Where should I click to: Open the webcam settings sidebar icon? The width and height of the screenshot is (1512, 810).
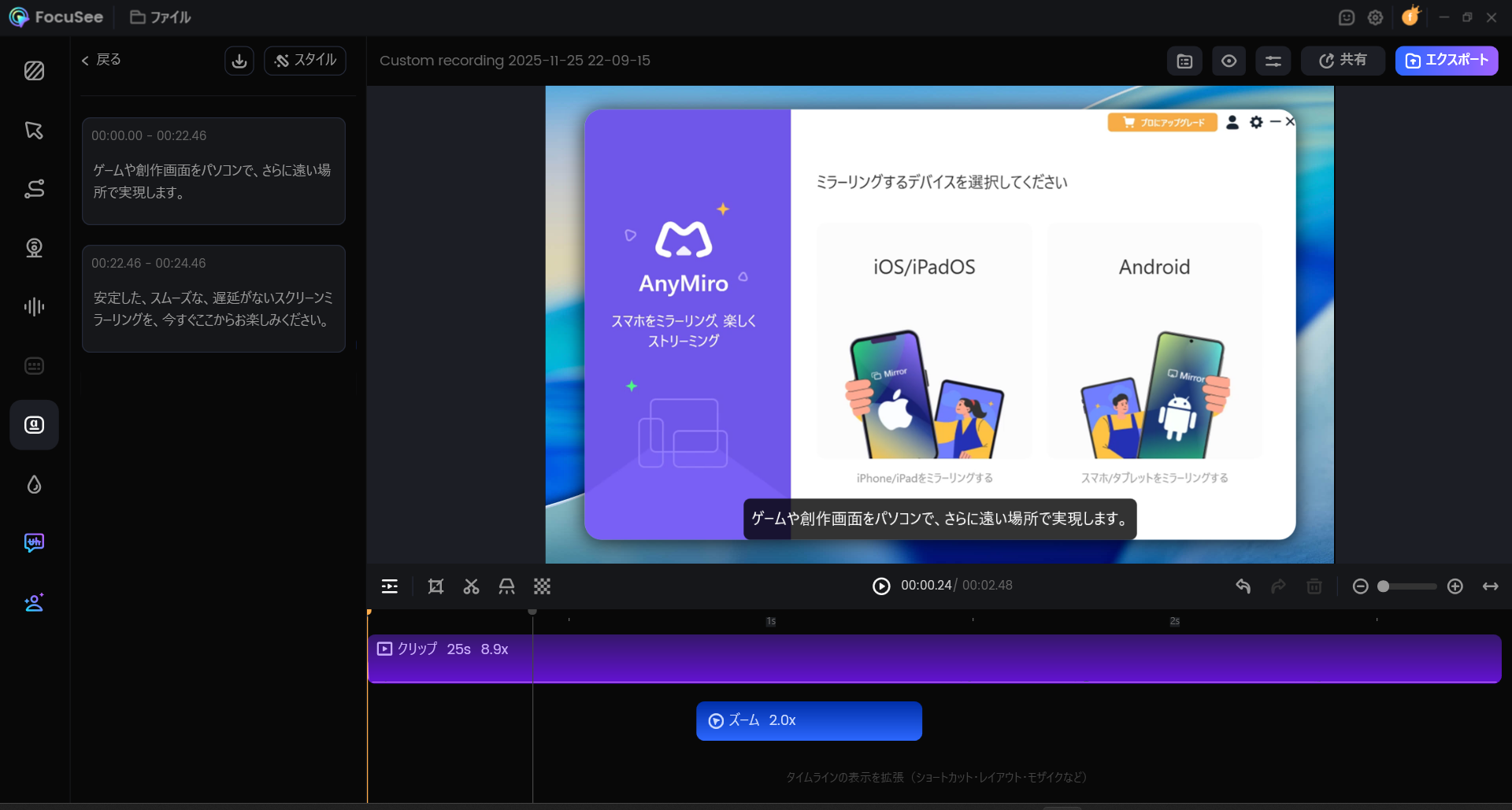(x=34, y=248)
